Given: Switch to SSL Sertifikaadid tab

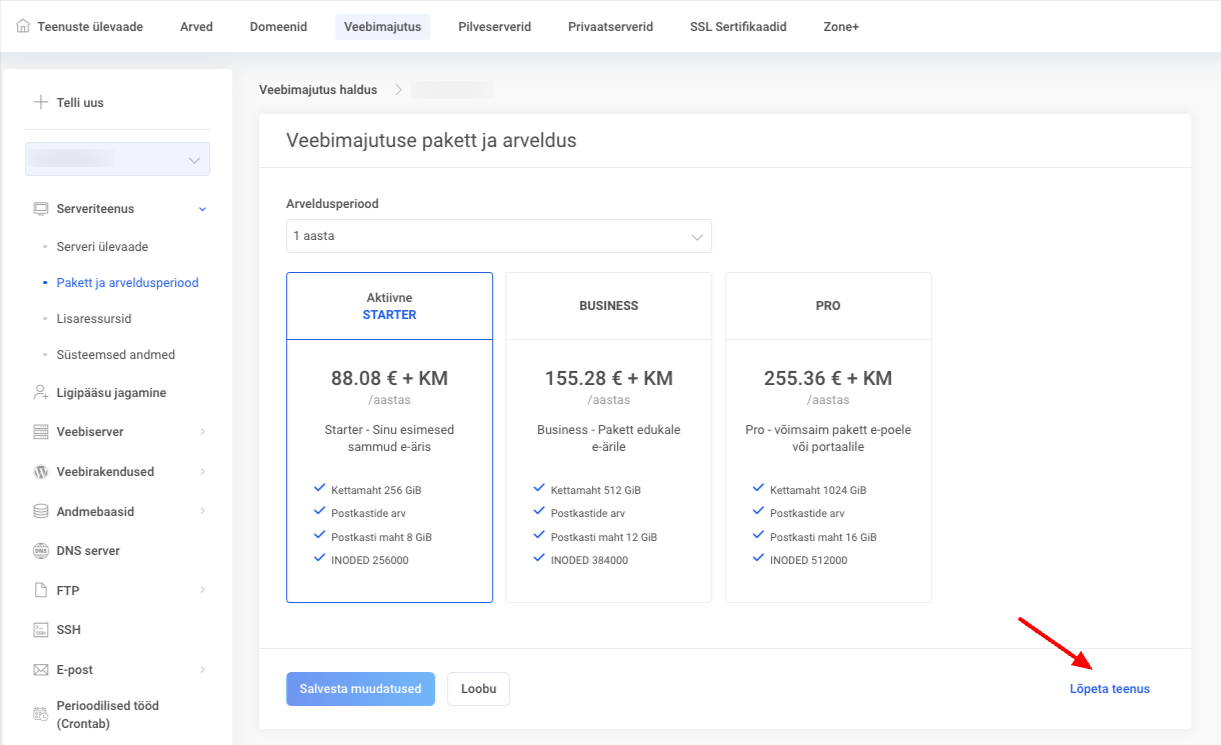Looking at the screenshot, I should point(738,27).
